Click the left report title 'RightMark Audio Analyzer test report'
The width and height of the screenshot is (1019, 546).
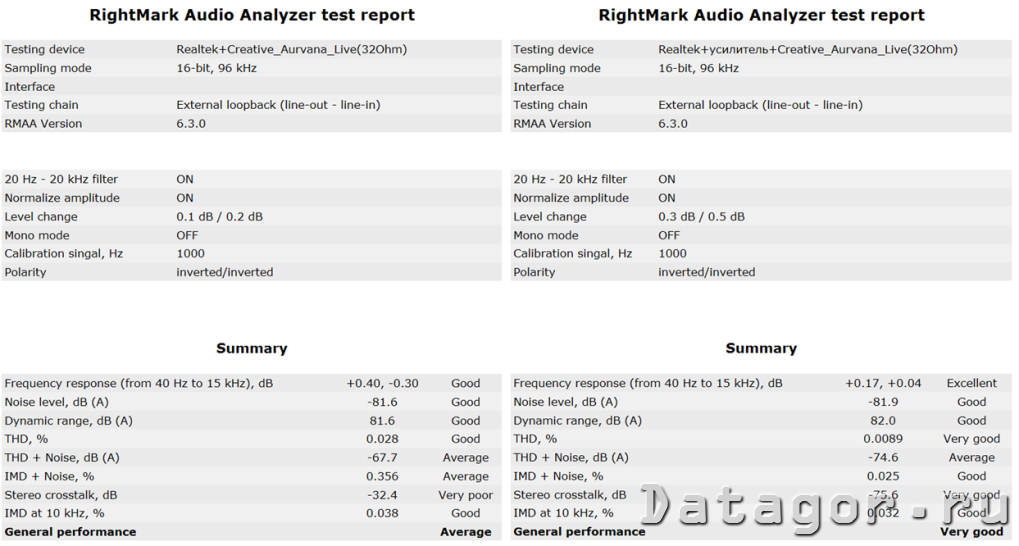pos(252,15)
